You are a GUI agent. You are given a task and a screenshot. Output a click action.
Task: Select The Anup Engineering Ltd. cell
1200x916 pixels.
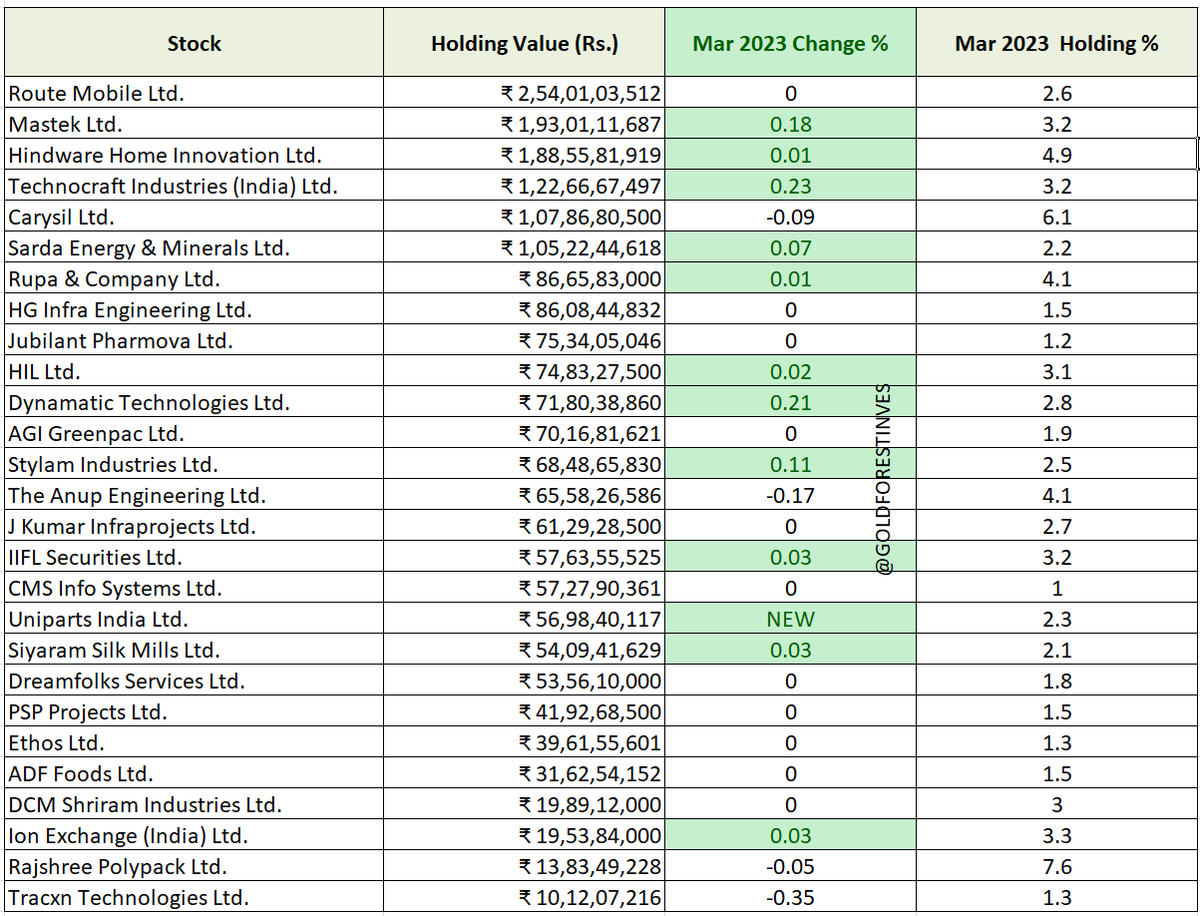pyautogui.click(x=194, y=496)
